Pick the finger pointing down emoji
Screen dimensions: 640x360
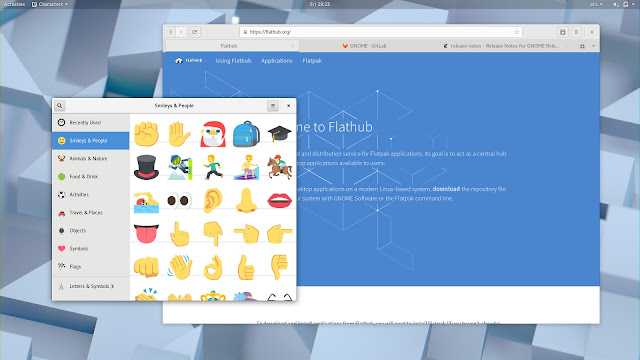(213, 234)
